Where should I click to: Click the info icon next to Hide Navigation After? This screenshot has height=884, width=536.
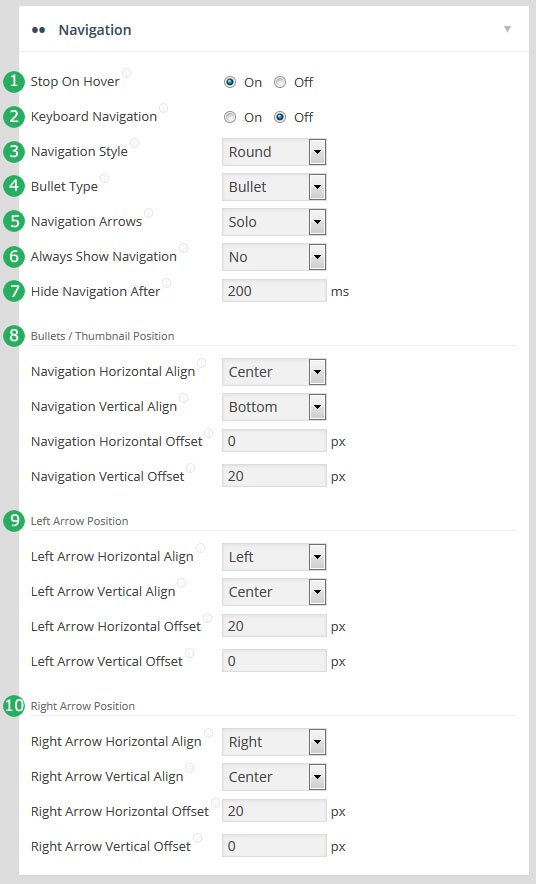click(166, 282)
